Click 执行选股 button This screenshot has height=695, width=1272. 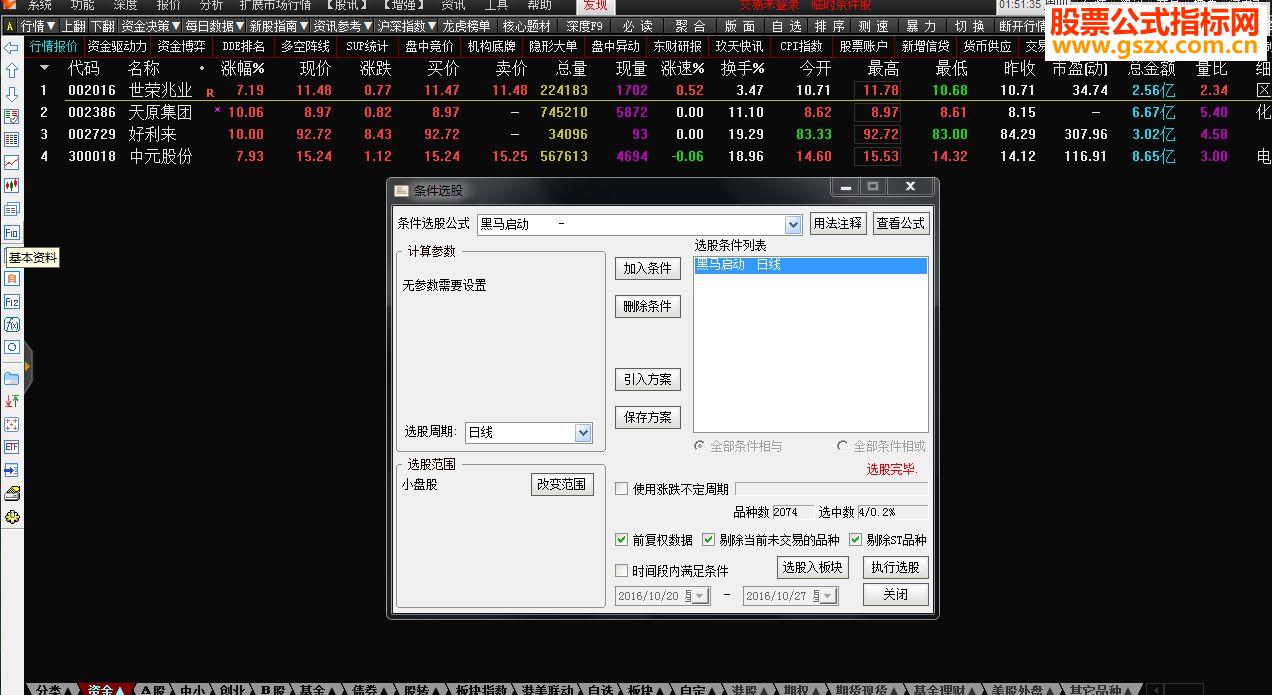coord(895,567)
